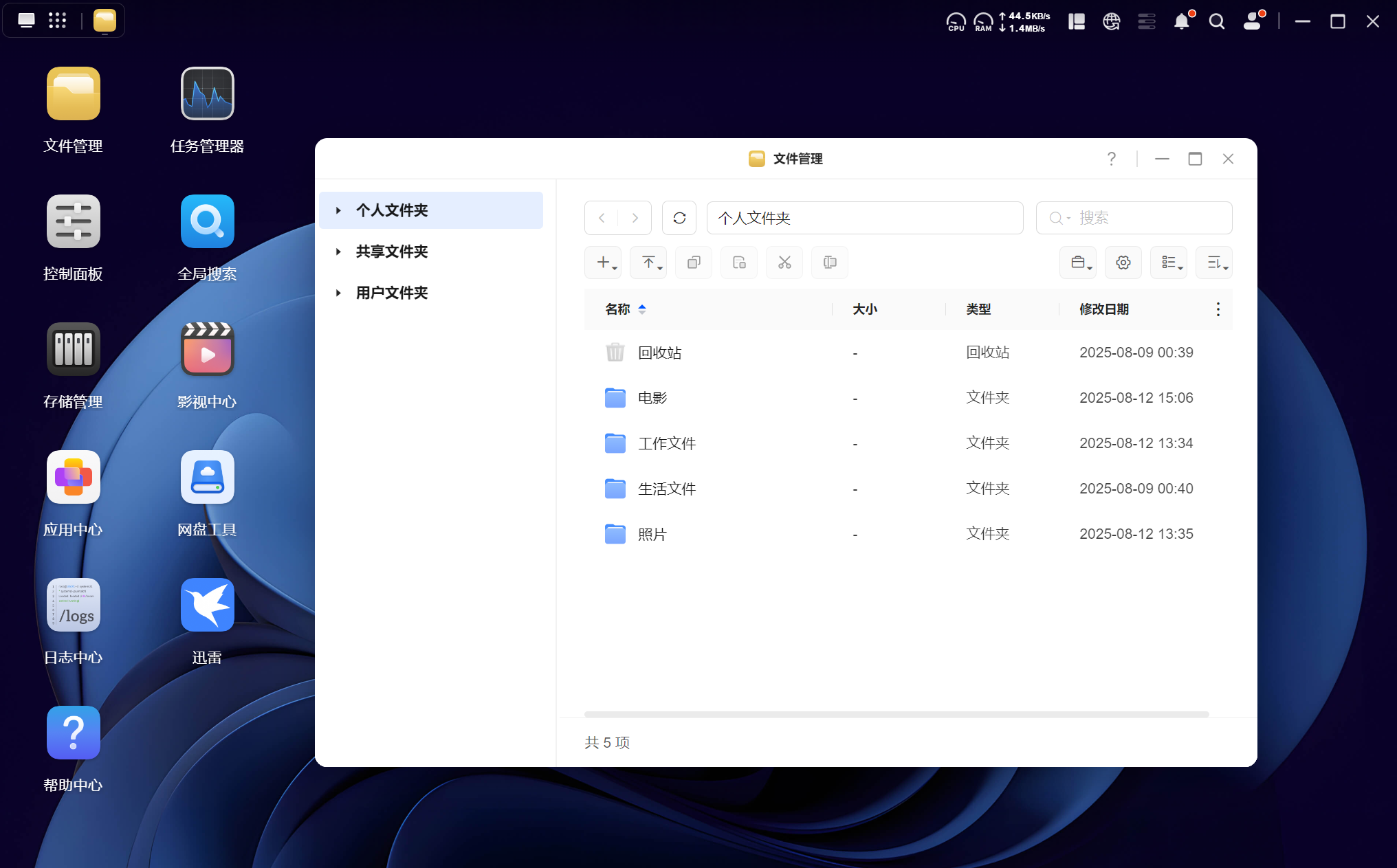
Task: Click the copy icon in toolbar
Action: 694,263
